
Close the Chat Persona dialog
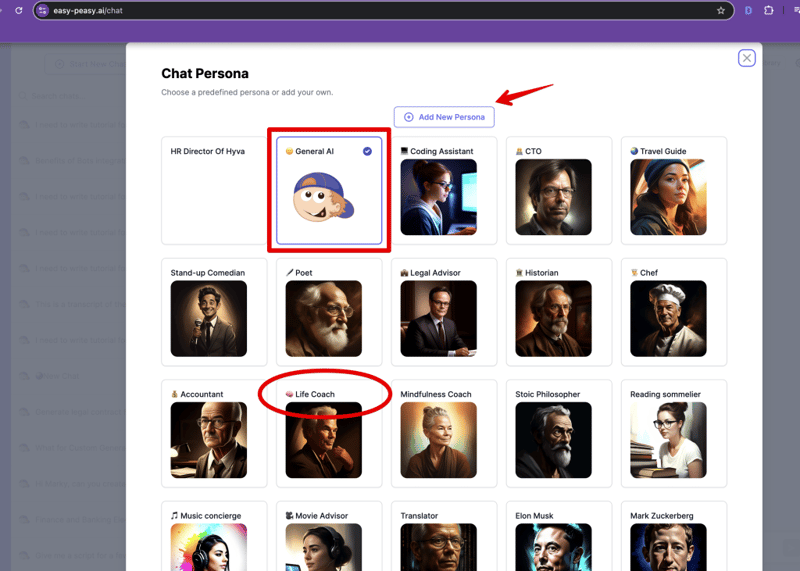click(747, 58)
